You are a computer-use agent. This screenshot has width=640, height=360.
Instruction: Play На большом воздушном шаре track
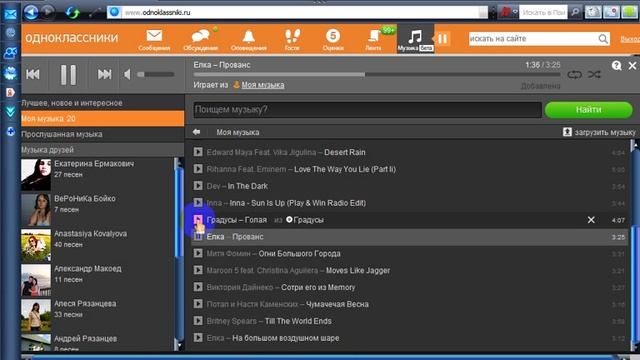point(198,338)
